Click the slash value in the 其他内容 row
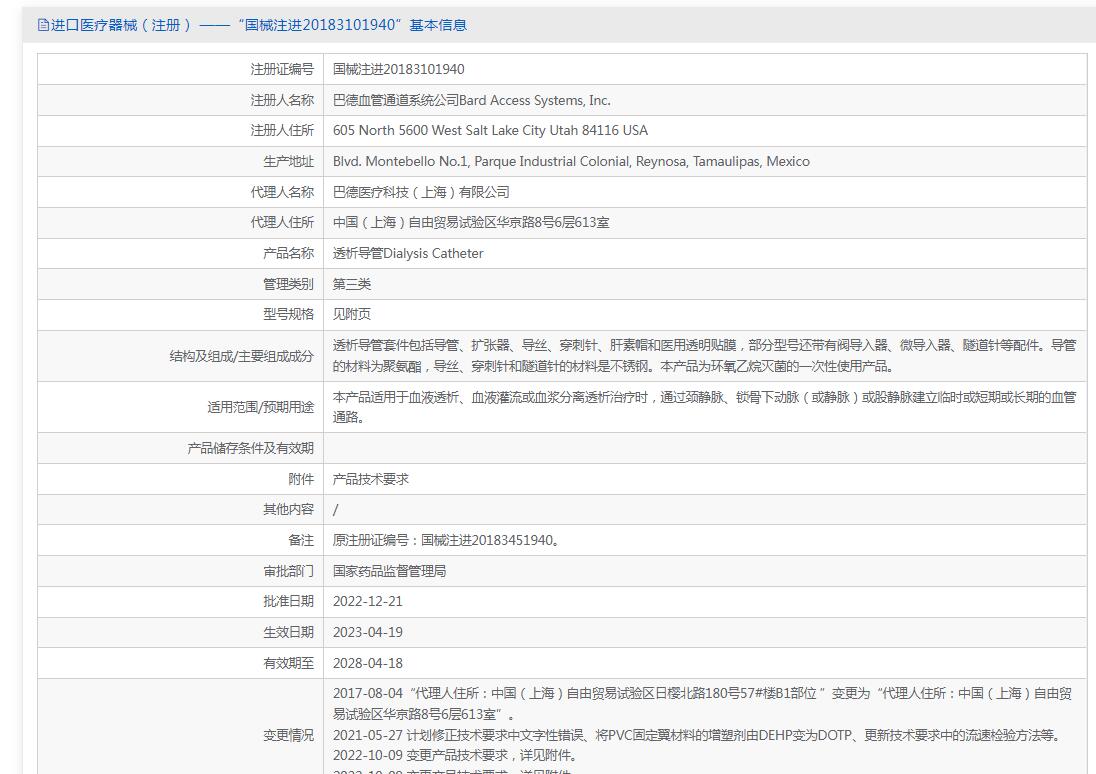Screen dimensions: 1096x774 (336, 510)
